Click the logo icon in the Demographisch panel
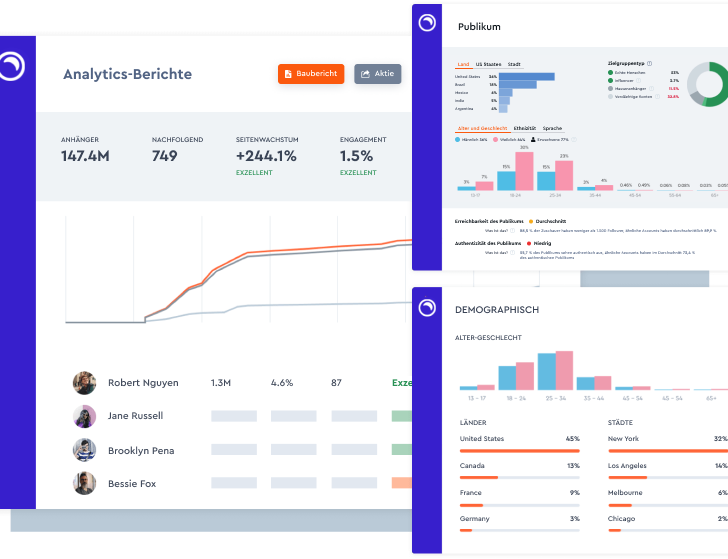The image size is (728, 559). coord(428,308)
